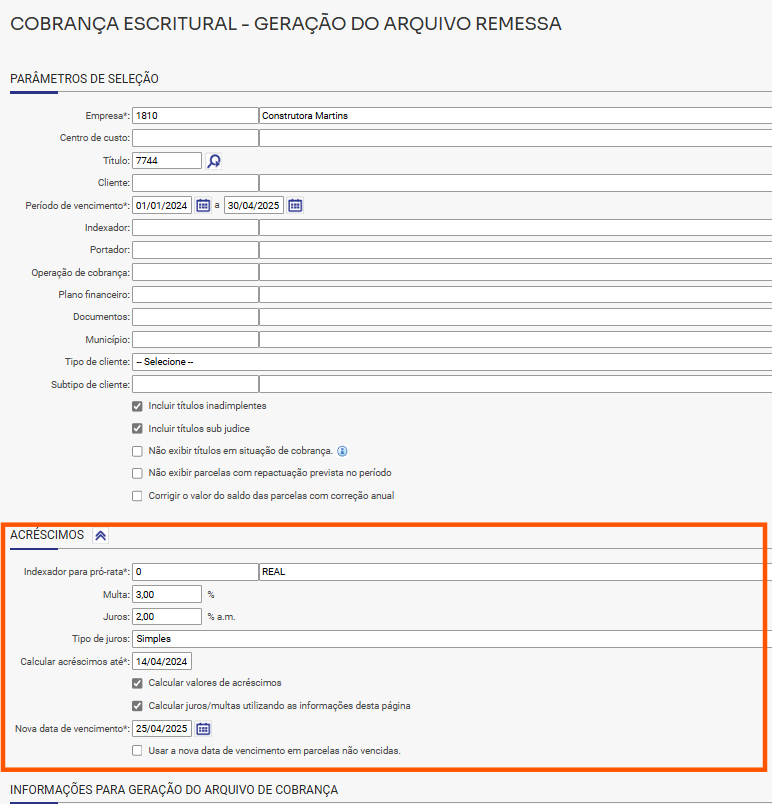Uncheck Calcular valores de acréscimos
The image size is (772, 804).
pos(137,684)
